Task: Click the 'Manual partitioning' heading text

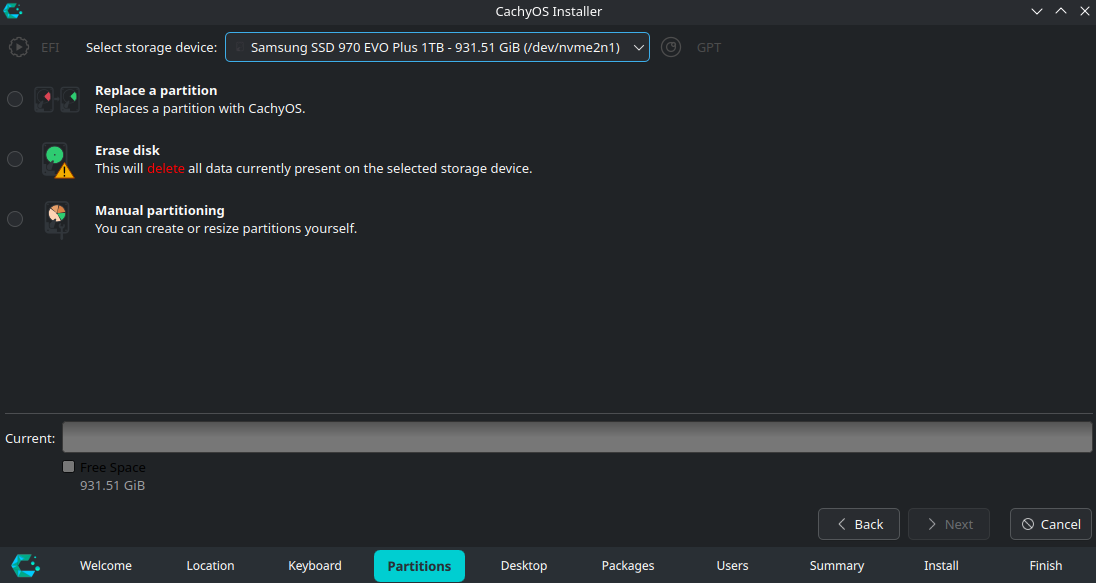Action: click(x=160, y=210)
